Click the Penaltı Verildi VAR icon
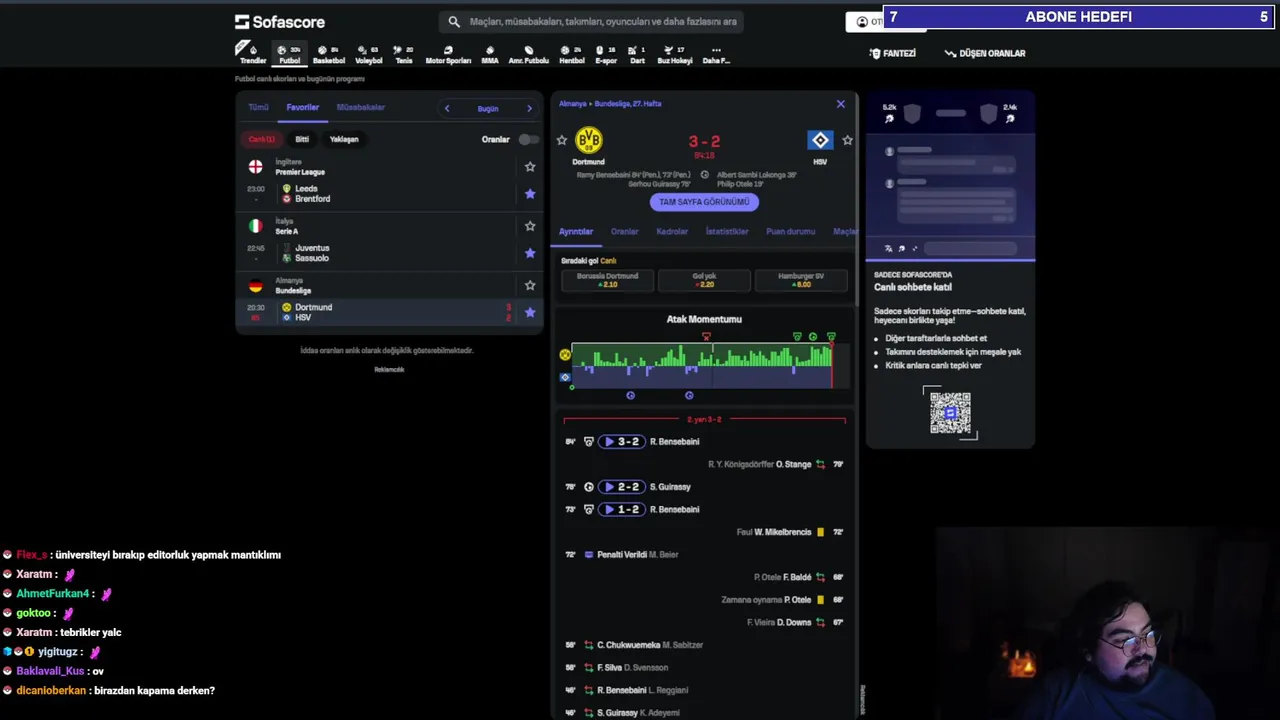Viewport: 1280px width, 720px height. click(589, 555)
